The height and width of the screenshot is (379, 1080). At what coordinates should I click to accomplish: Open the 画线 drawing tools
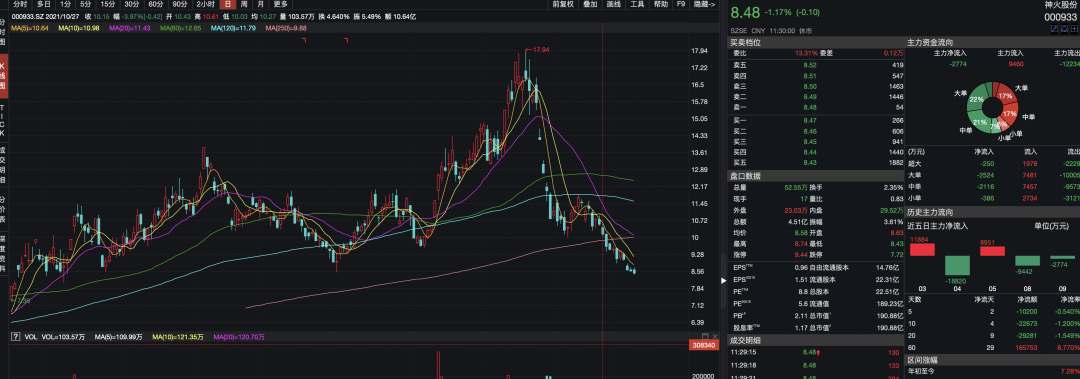click(614, 4)
